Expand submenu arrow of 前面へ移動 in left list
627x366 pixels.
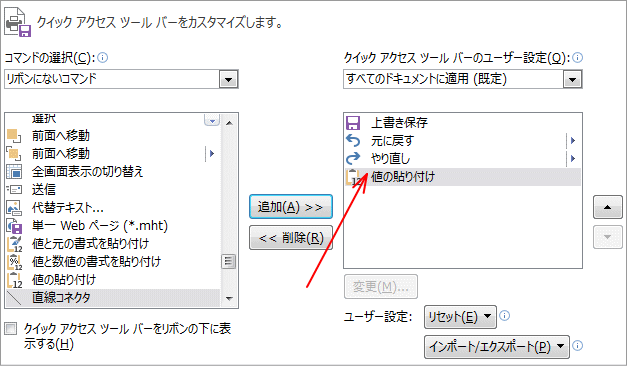click(x=212, y=154)
